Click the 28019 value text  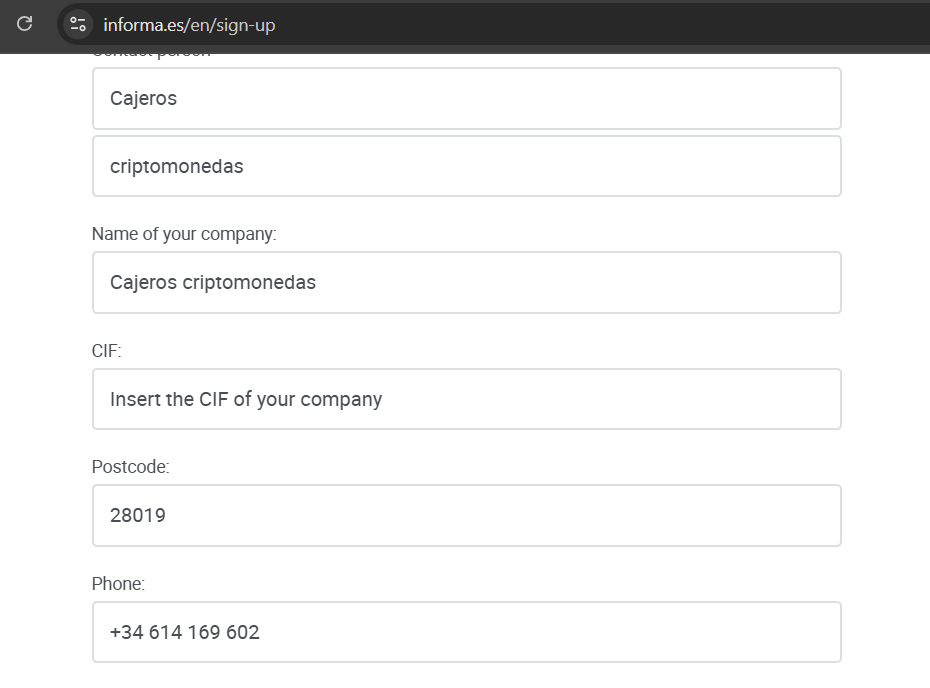tap(138, 515)
